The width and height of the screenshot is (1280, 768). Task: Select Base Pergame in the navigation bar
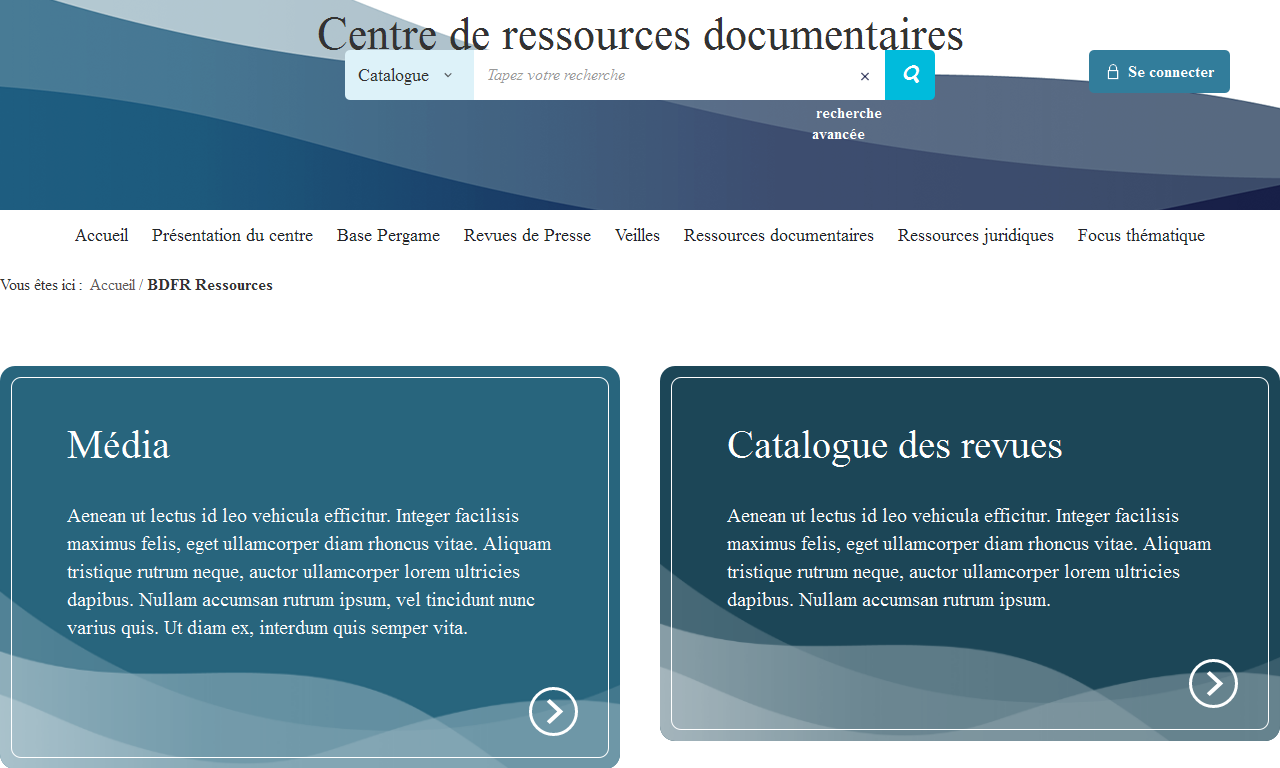click(388, 236)
